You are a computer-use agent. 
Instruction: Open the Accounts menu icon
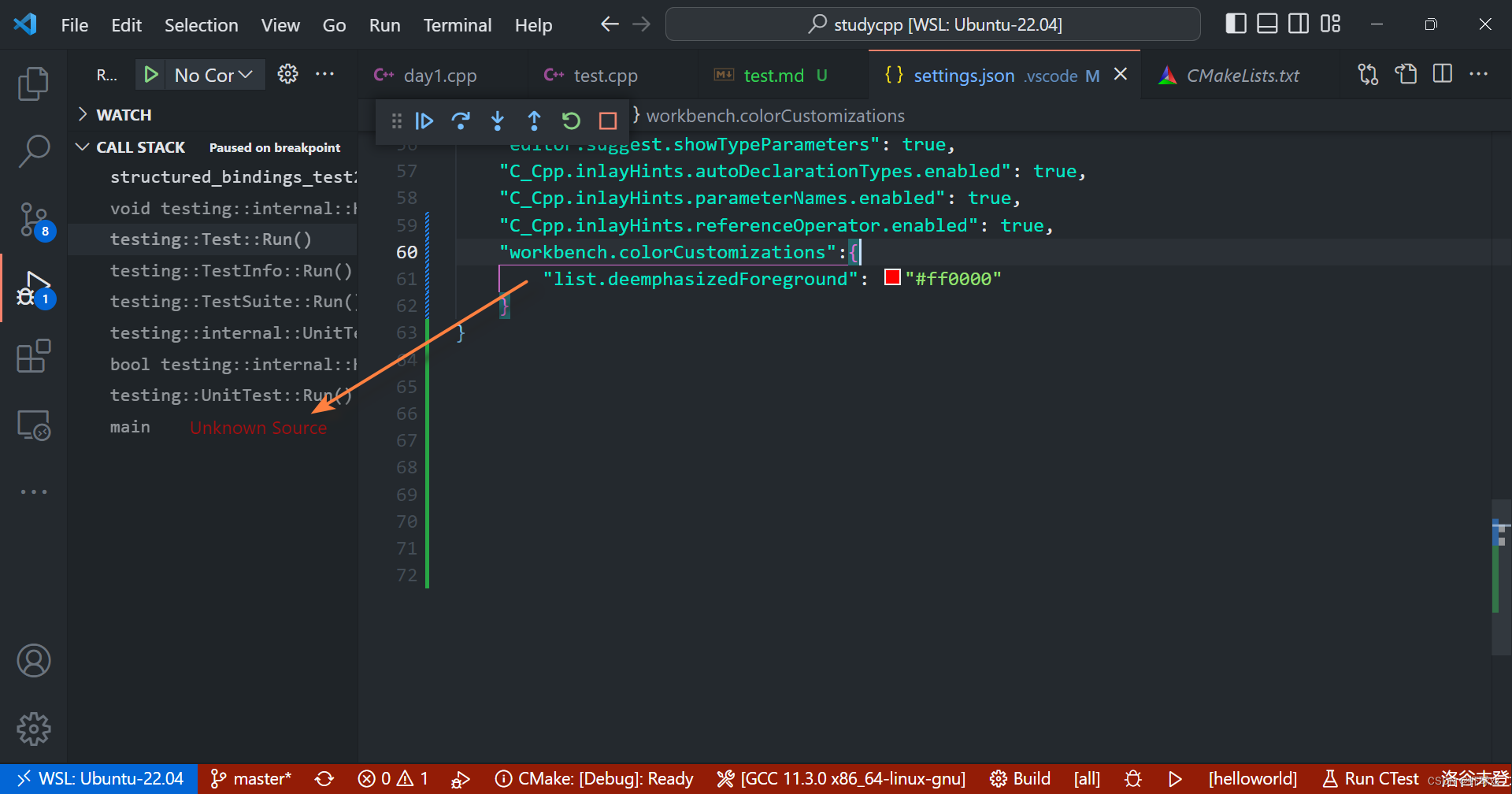pos(33,661)
